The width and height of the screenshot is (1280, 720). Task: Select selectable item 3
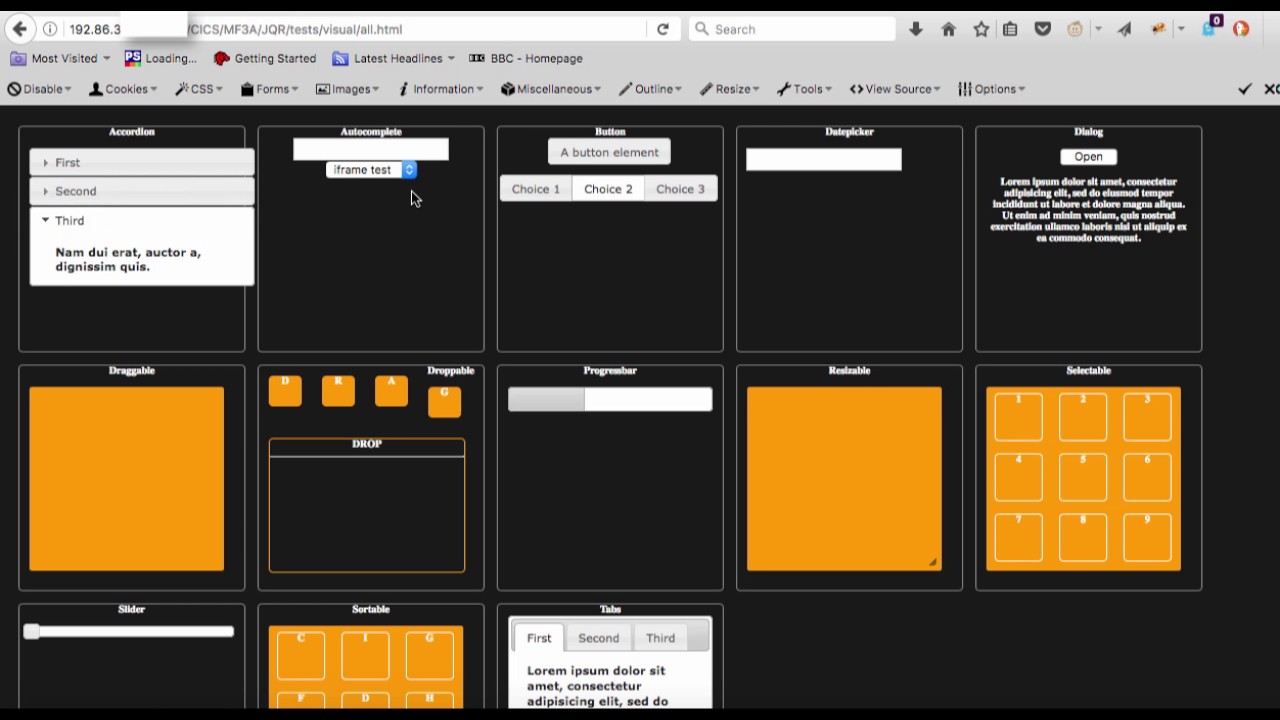(x=1147, y=416)
